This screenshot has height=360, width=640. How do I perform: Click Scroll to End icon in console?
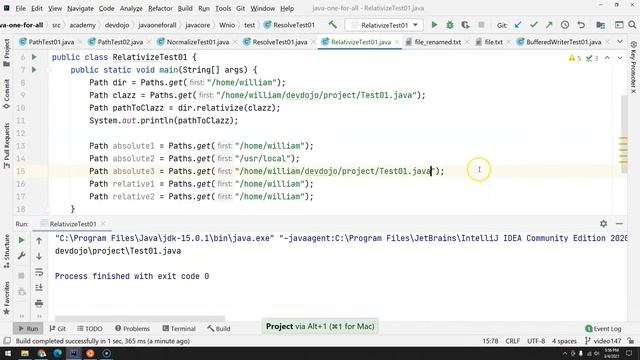(39, 287)
